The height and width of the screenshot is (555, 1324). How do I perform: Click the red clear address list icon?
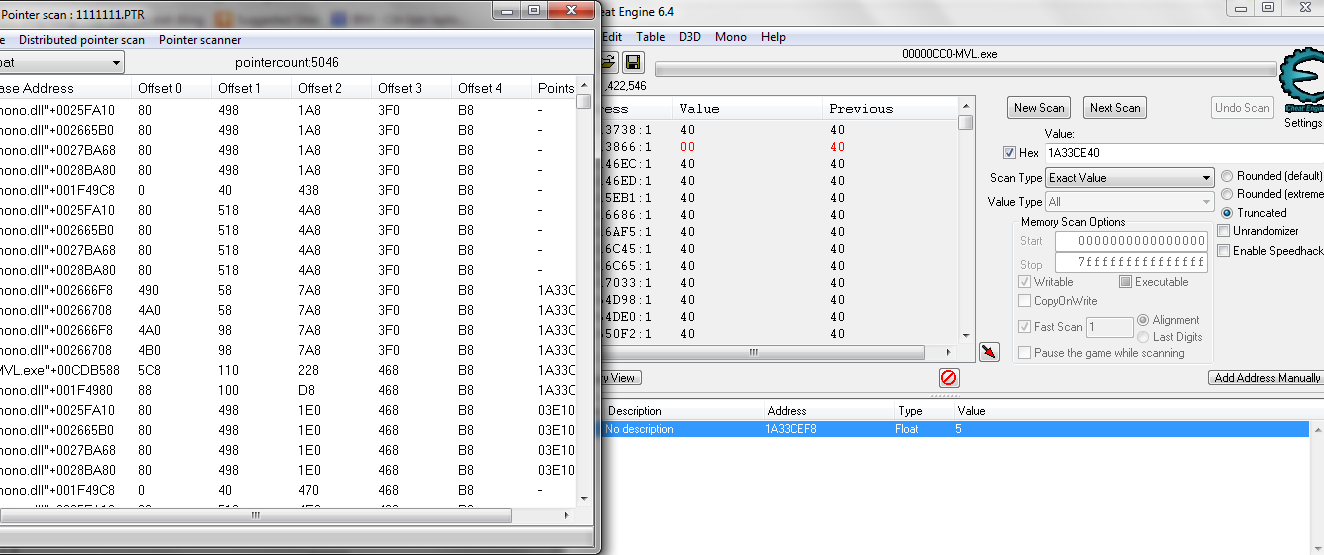(x=949, y=377)
